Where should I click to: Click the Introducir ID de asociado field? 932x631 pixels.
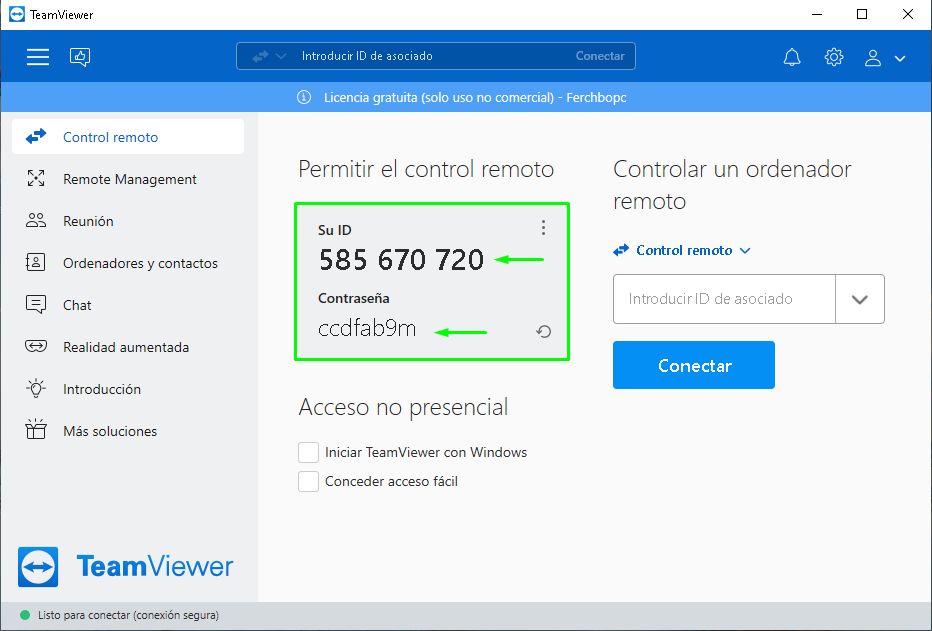pyautogui.click(x=723, y=299)
